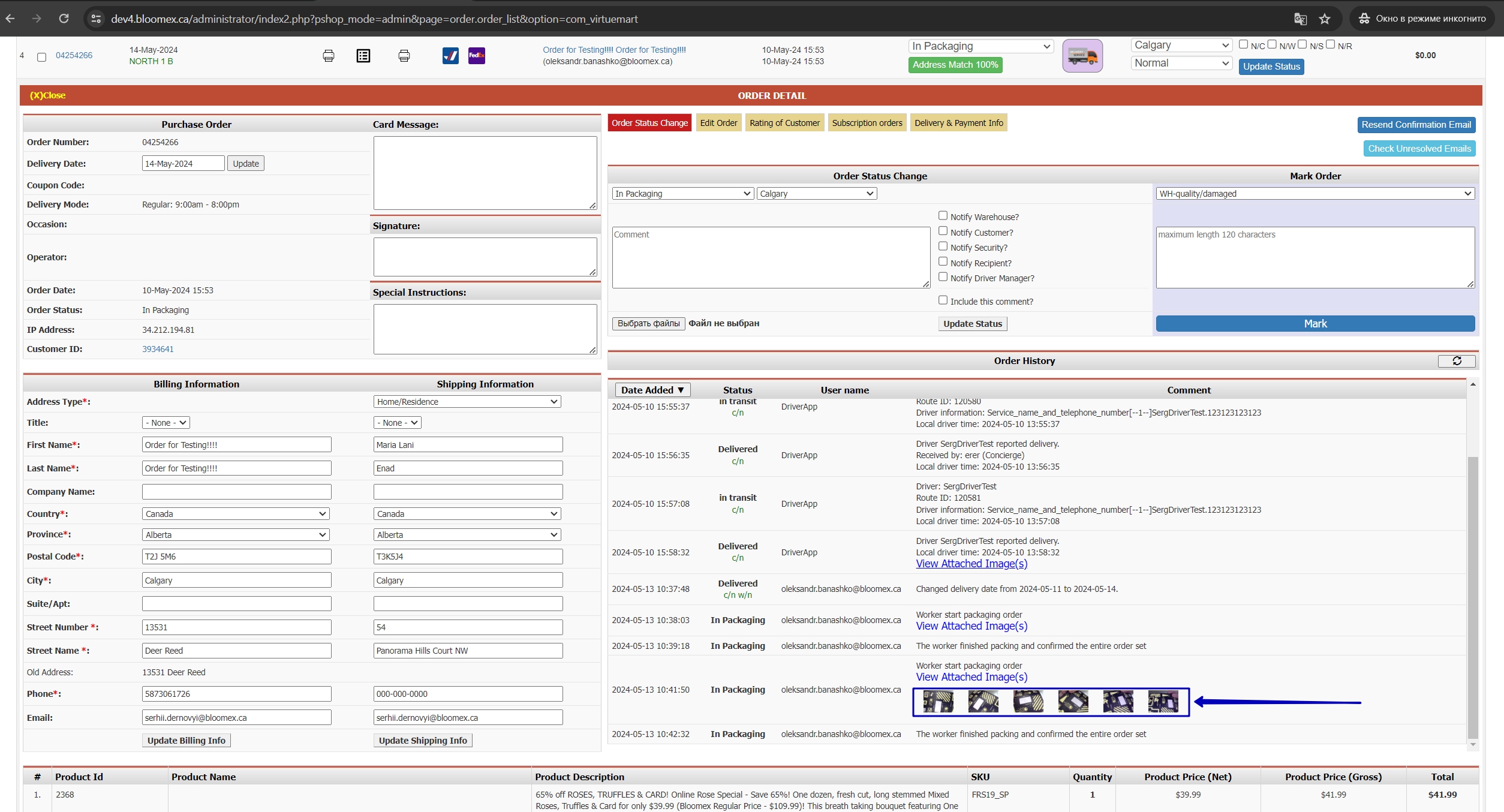Click the blue Mark button
The image size is (1504, 812).
coord(1315,324)
